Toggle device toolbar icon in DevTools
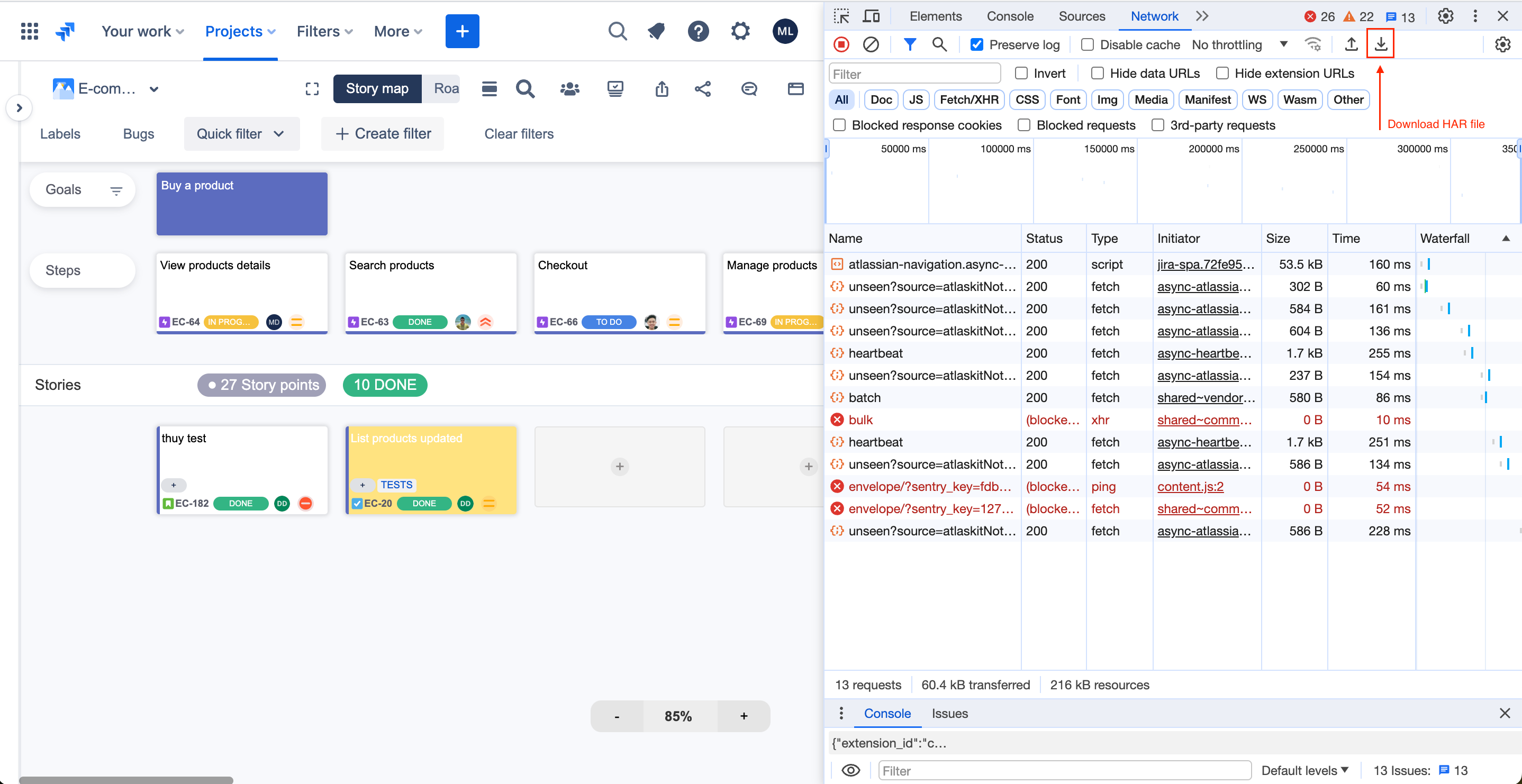Image resolution: width=1522 pixels, height=784 pixels. [871, 16]
